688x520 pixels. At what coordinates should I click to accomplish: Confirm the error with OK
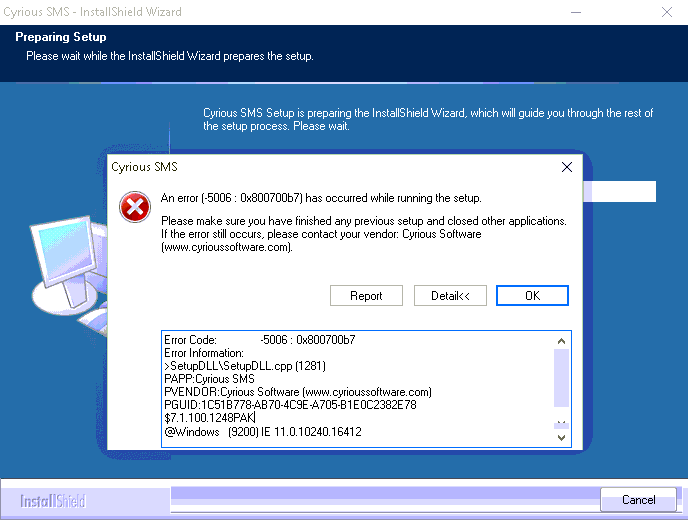point(532,295)
